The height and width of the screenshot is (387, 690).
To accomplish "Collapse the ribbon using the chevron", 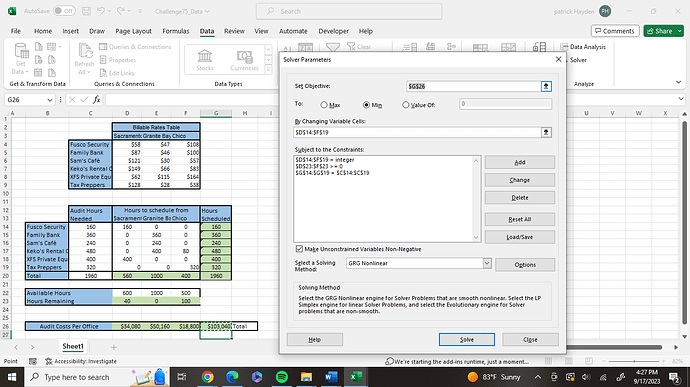I will 678,82.
